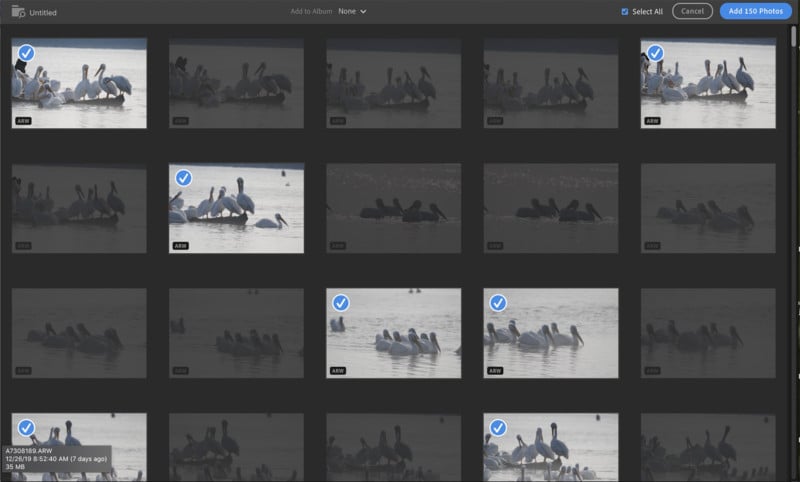Image resolution: width=800 pixels, height=482 pixels.
Task: Deselect checkmark on second row, second photo
Action: coord(184,178)
